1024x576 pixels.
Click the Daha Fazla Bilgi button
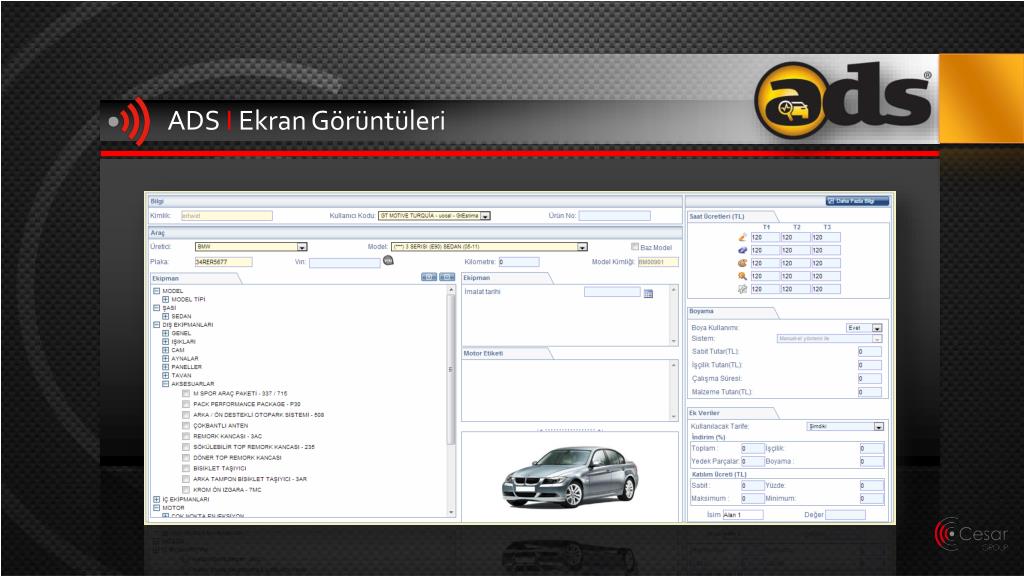coord(857,201)
